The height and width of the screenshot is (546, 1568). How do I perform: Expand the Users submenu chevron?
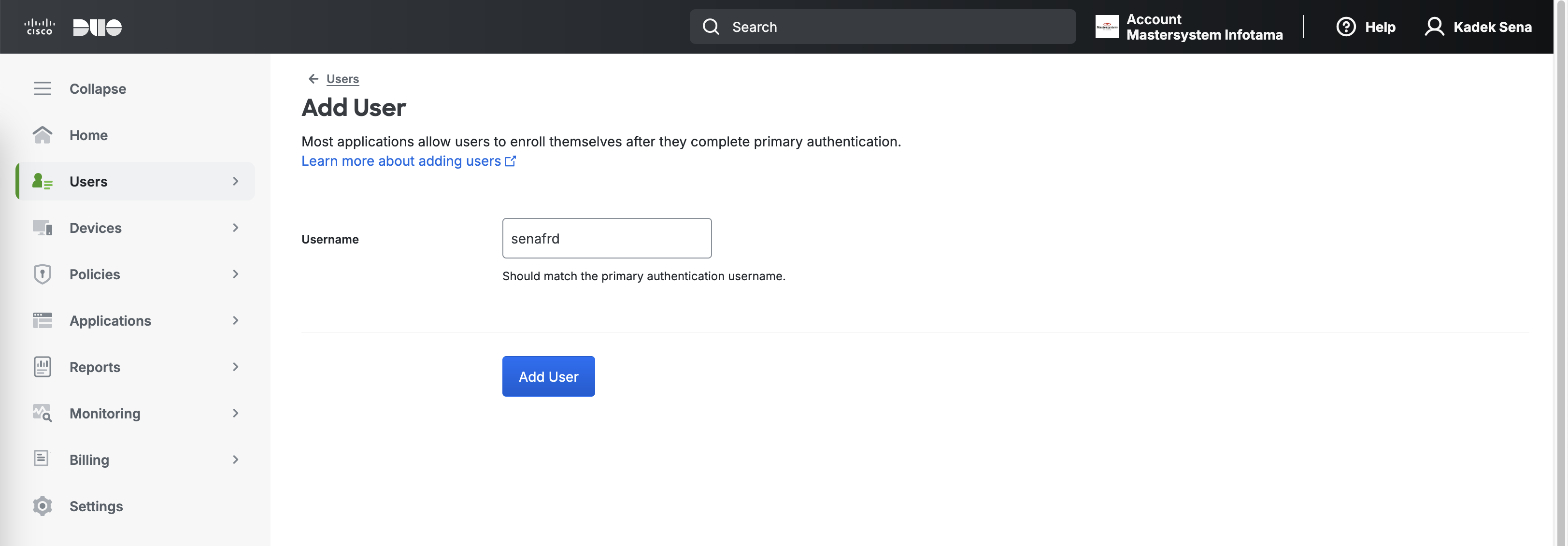pos(236,181)
